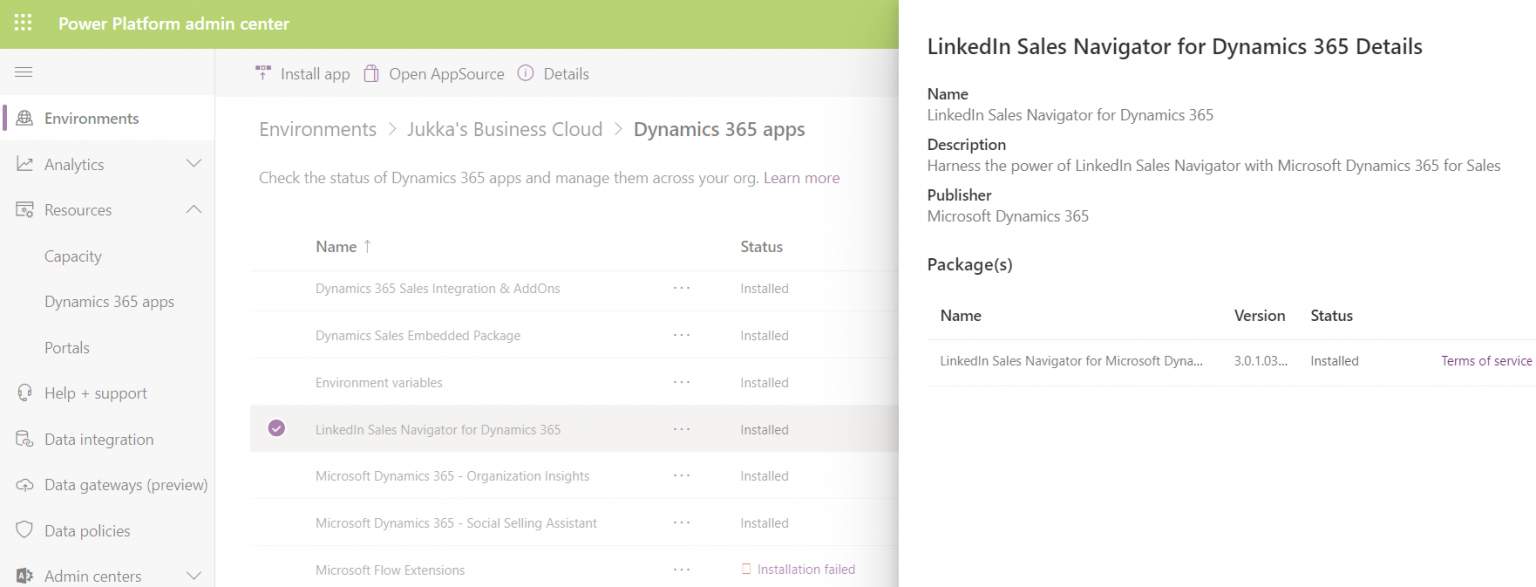This screenshot has height=587, width=1536.
Task: Open more options for LinkedIn Sales Navigator row
Action: tap(682, 429)
